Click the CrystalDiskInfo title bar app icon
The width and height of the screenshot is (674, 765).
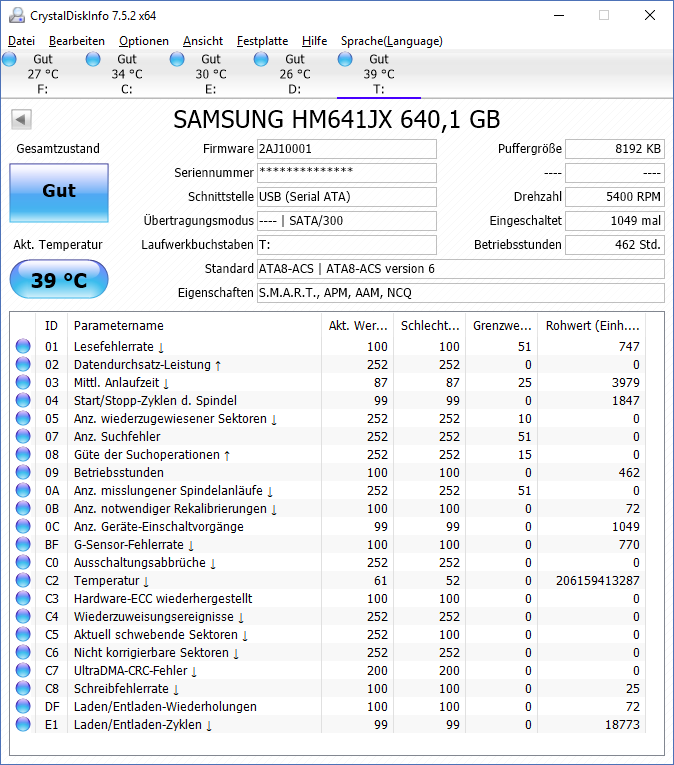point(17,15)
